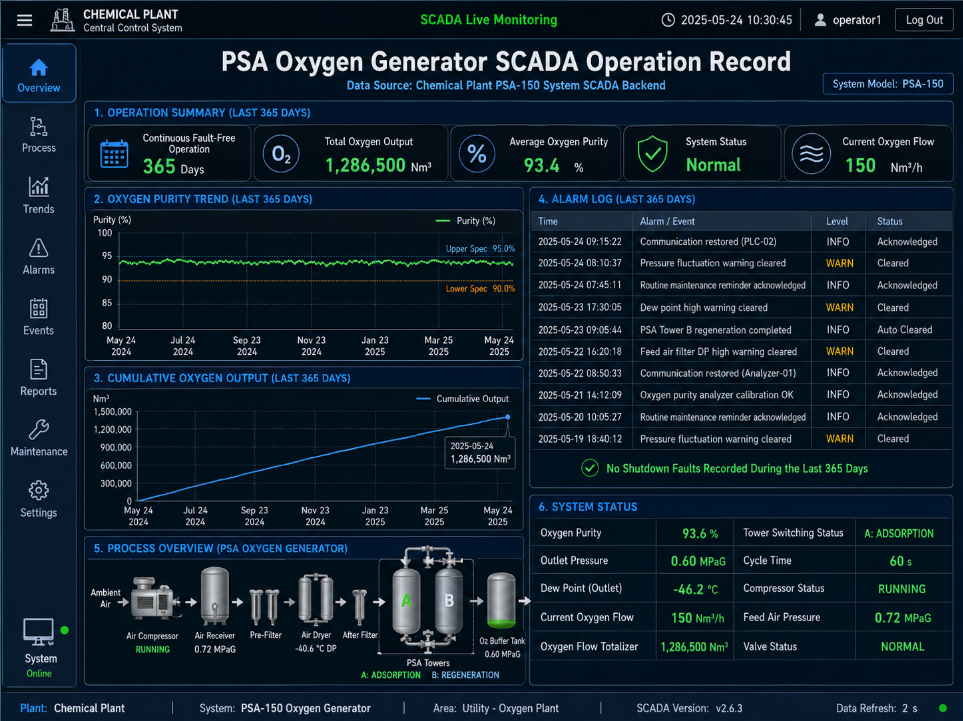Select the Communication restored (Analyzer-01) row
The image size is (963, 721).
(742, 373)
